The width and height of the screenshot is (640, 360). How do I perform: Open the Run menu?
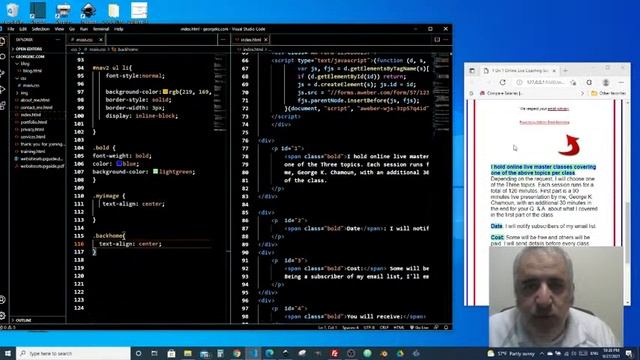pos(84,29)
